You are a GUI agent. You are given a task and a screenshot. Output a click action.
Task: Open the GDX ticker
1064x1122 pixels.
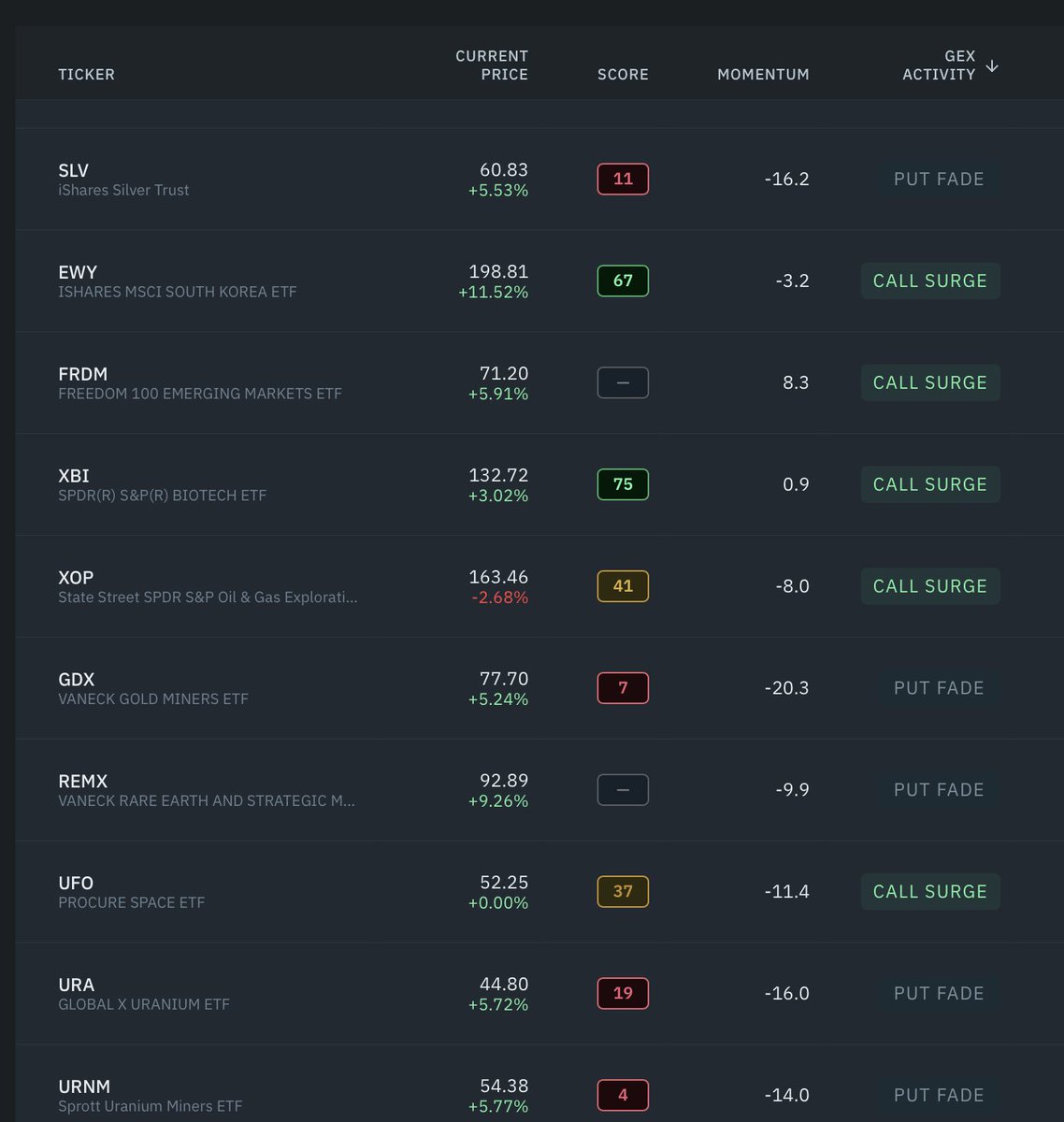[x=77, y=680]
